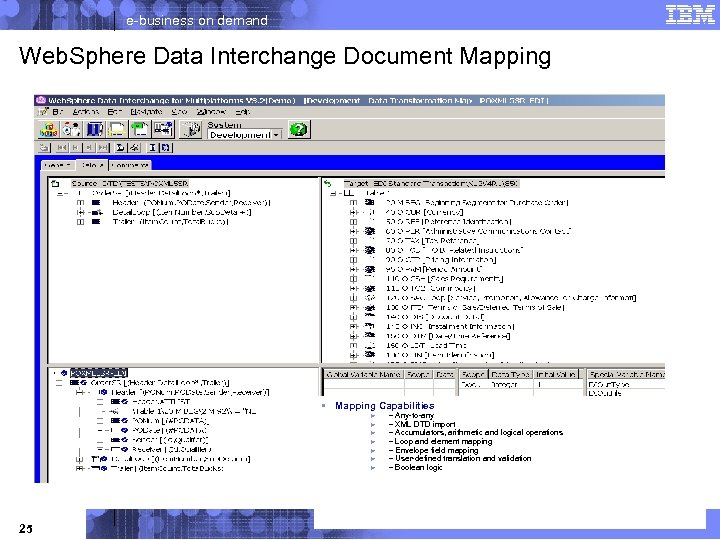Open the Window menu
This screenshot has width=720, height=540.
211,112
